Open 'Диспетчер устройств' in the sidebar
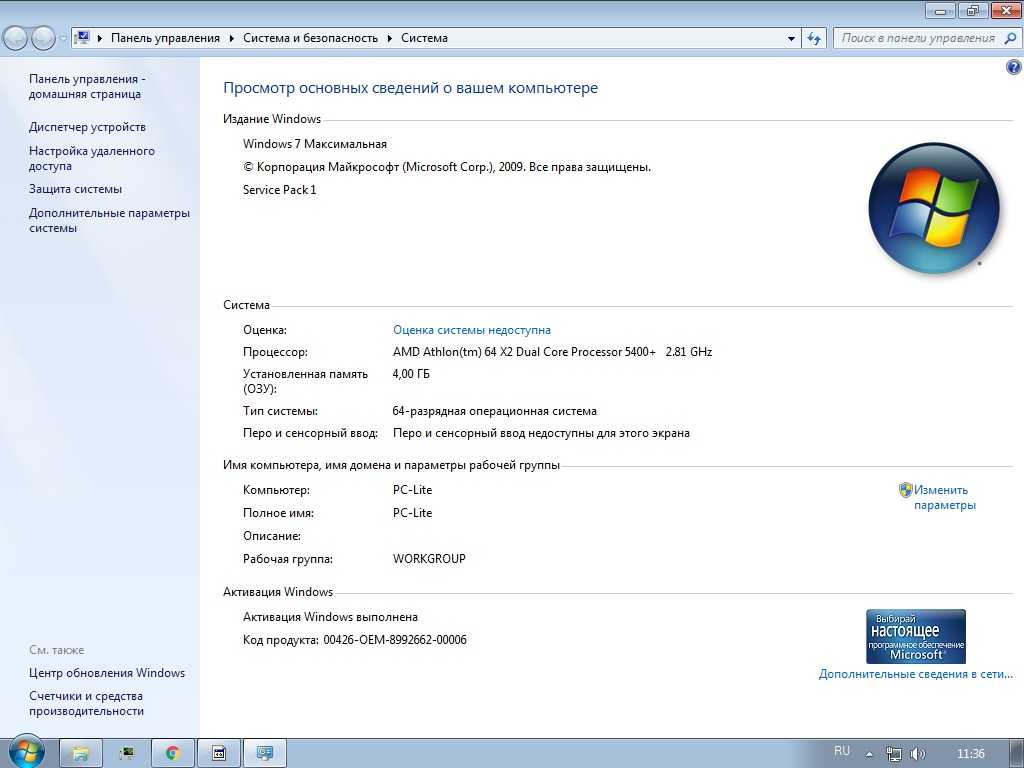Viewport: 1024px width, 768px height. pyautogui.click(x=87, y=127)
